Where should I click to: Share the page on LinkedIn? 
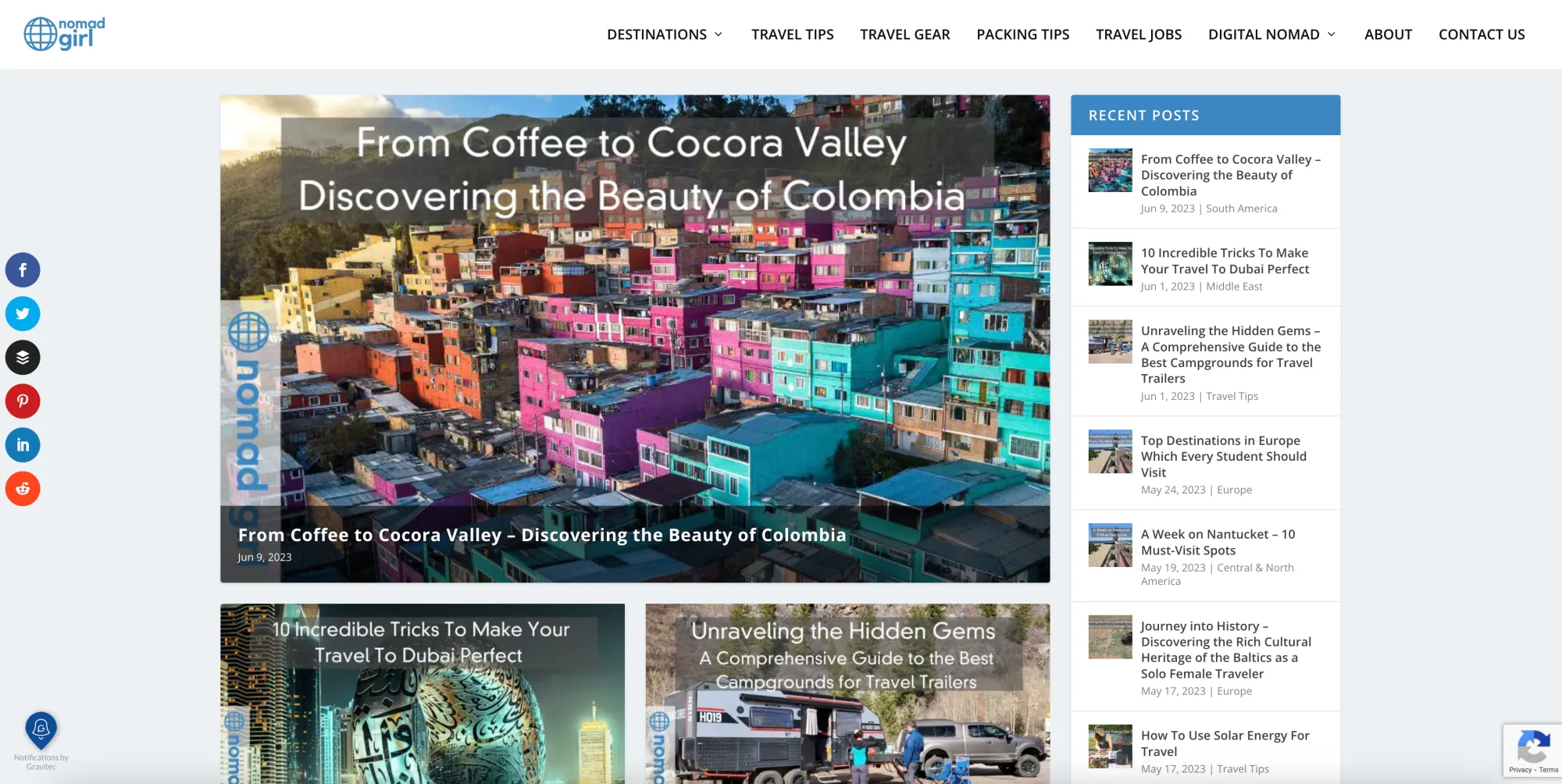(x=23, y=445)
